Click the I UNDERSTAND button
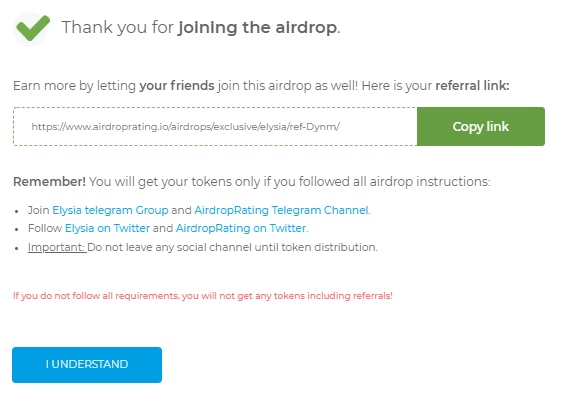Viewport: 573px width, 396px height. [x=87, y=365]
